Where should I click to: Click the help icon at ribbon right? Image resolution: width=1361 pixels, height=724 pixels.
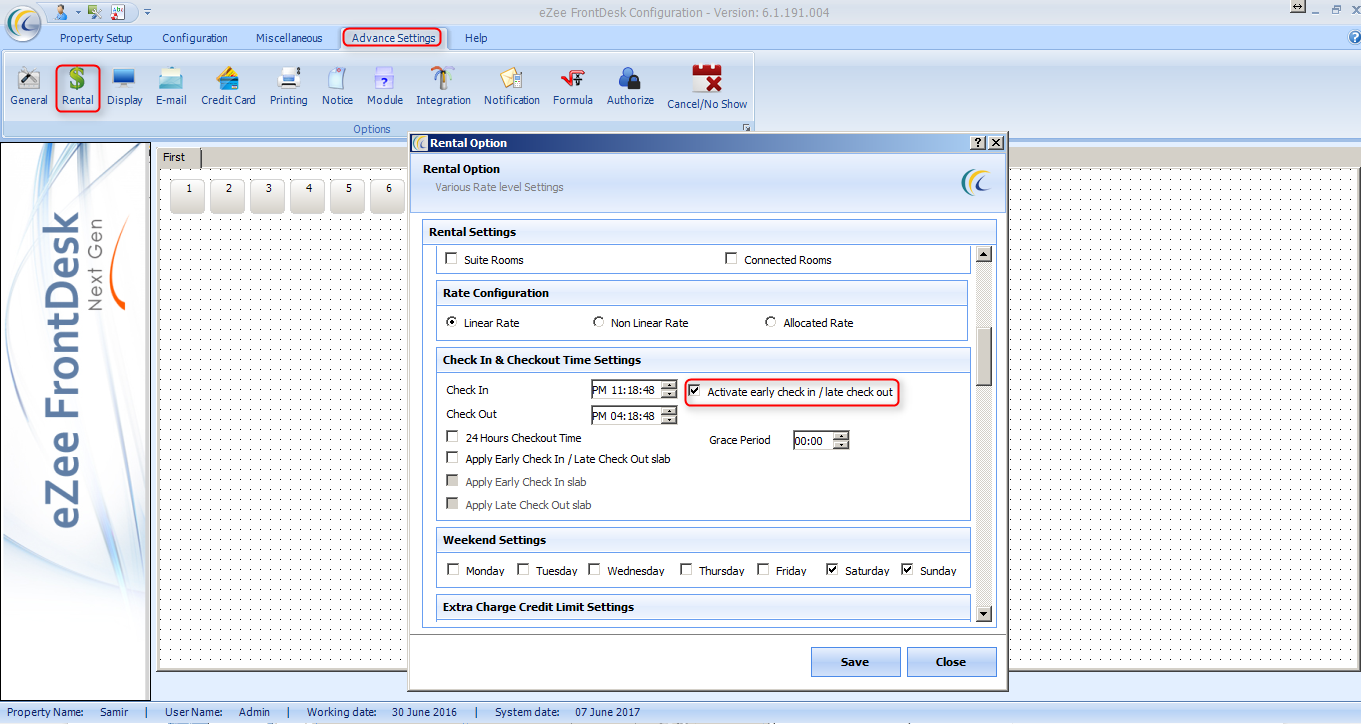point(1354,38)
